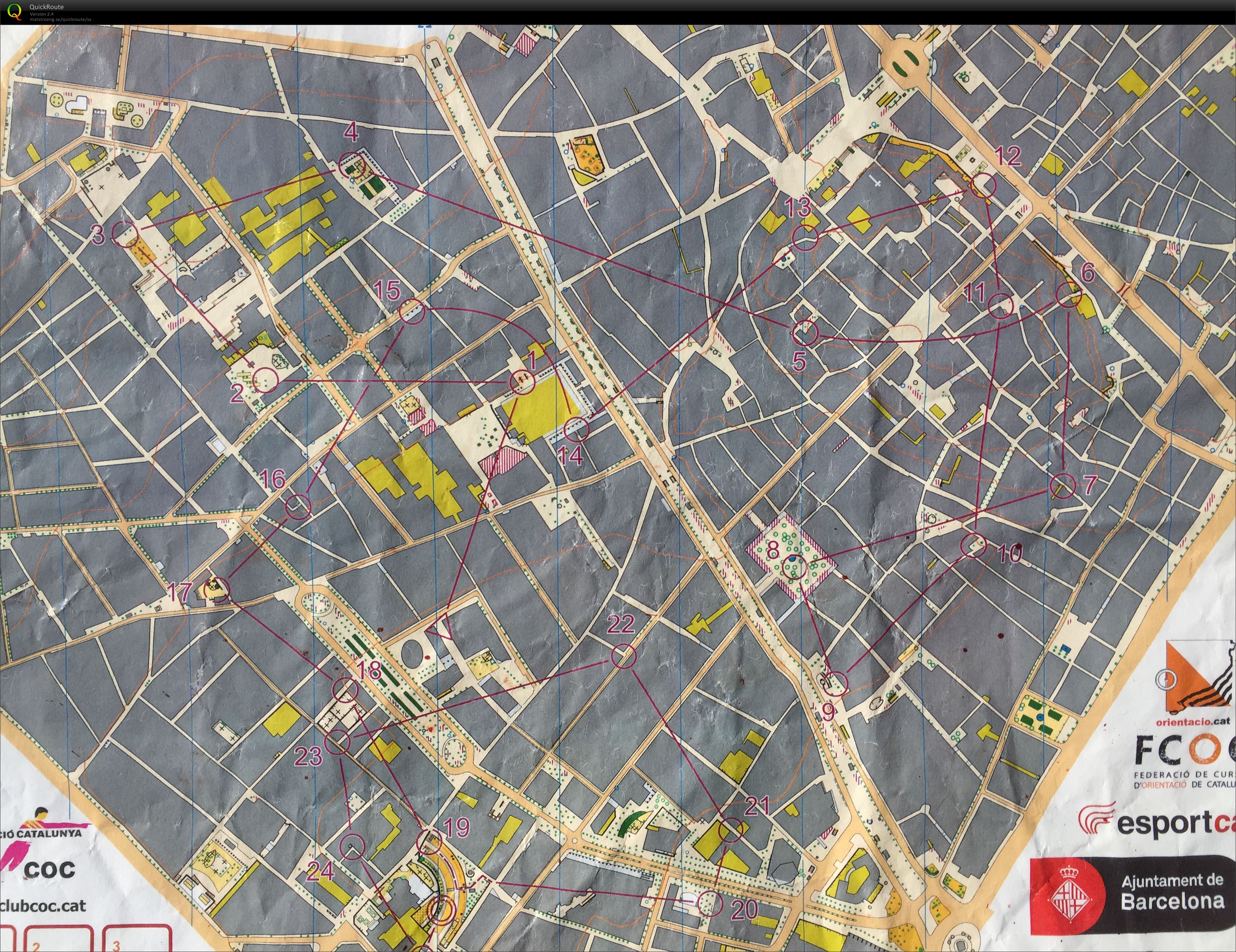Select control circle number 10
The width and height of the screenshot is (1236, 952).
tap(973, 545)
